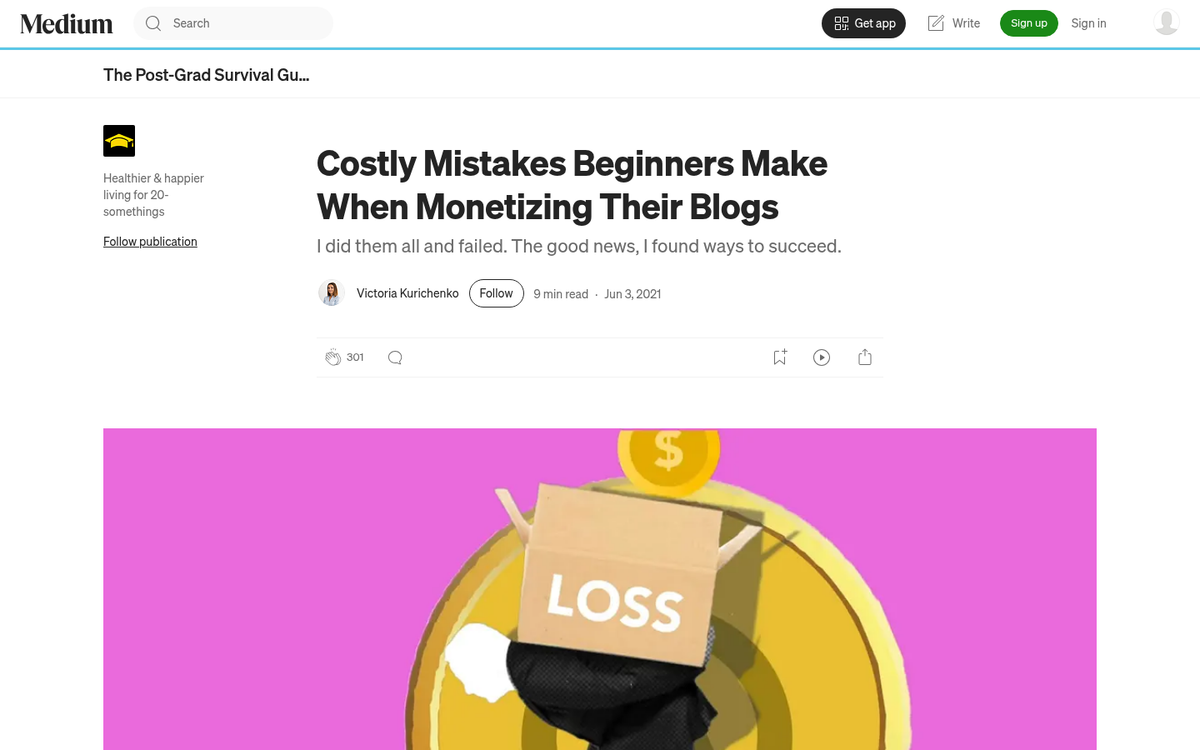Click the Get app button

[864, 23]
